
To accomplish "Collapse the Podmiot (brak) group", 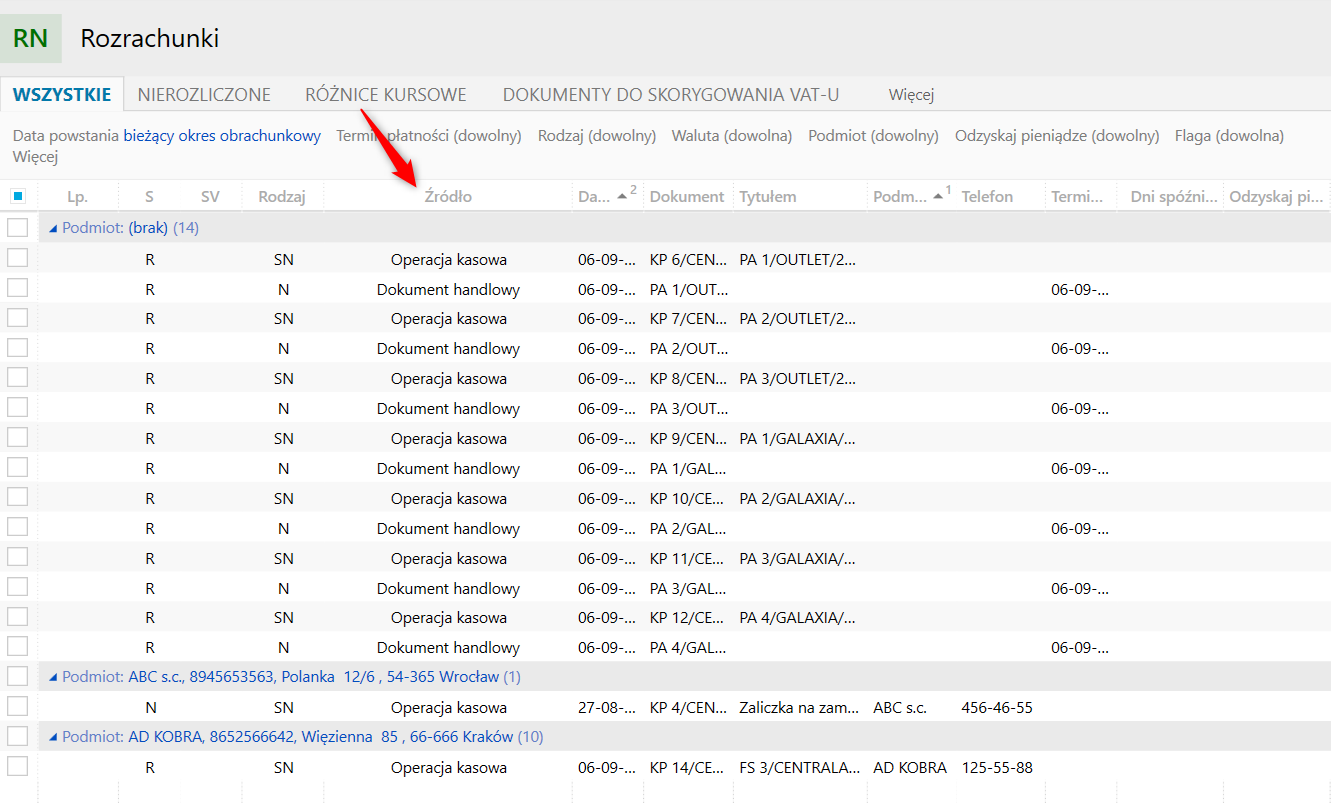I will tap(53, 228).
